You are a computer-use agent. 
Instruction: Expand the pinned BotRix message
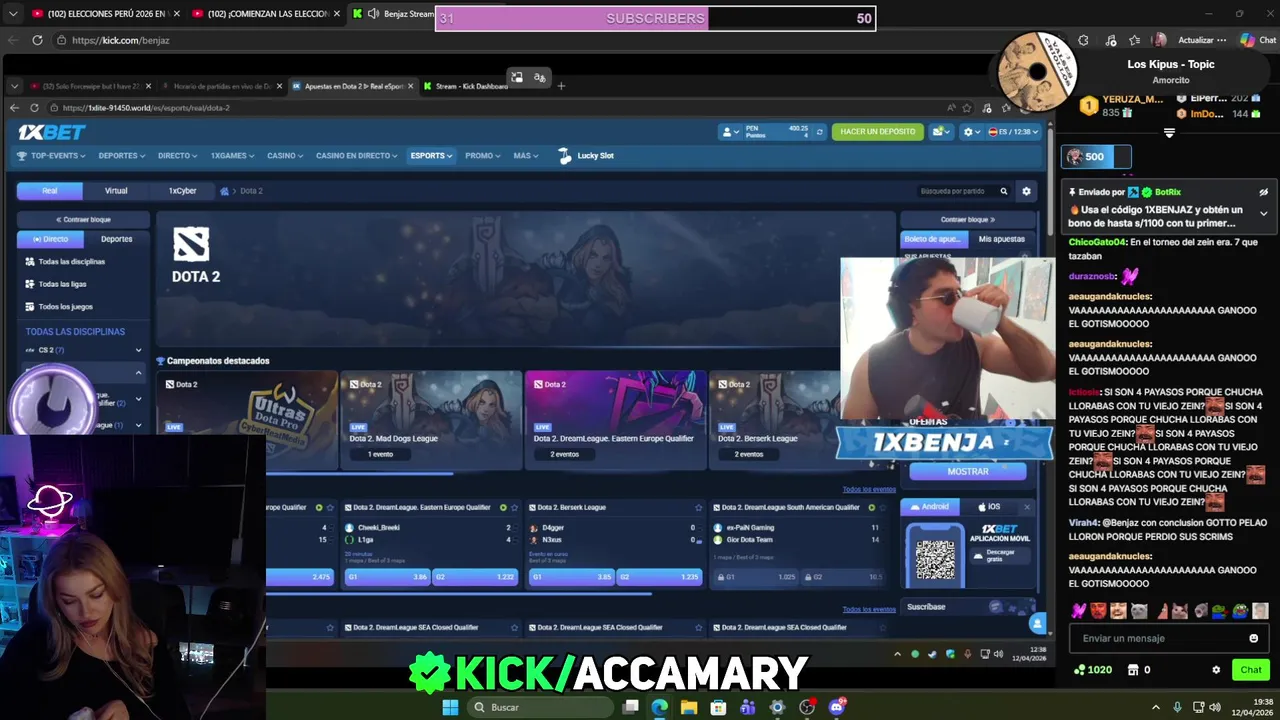[1263, 213]
